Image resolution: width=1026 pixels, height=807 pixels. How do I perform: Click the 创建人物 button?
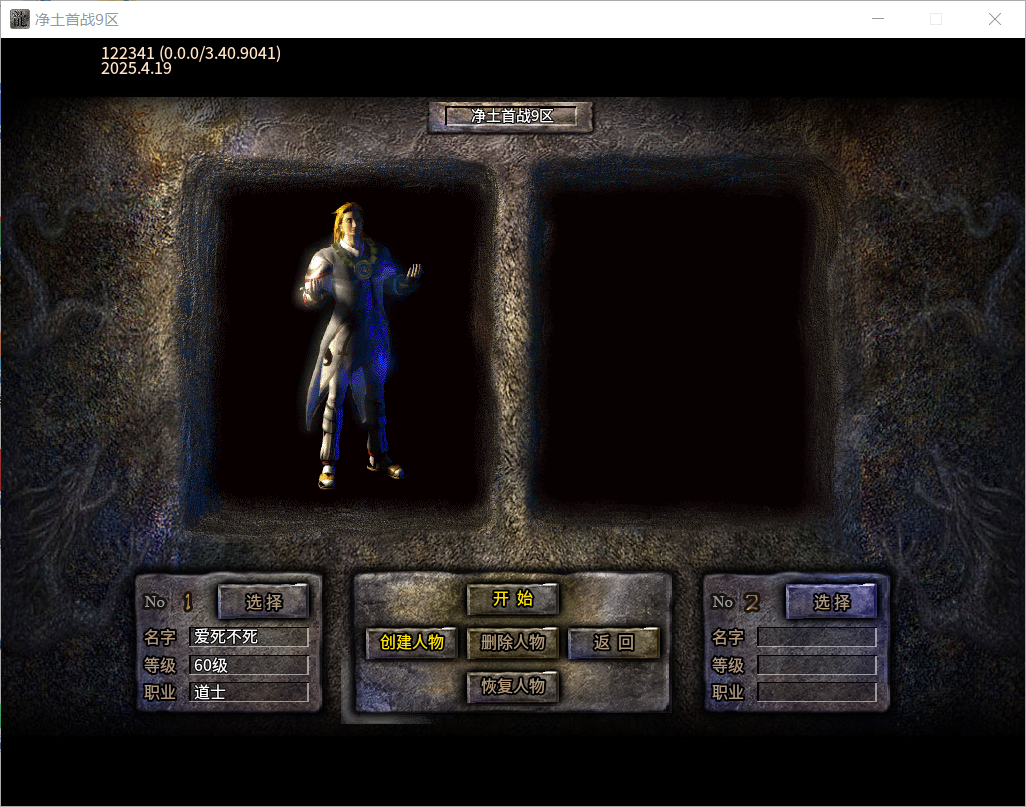412,643
